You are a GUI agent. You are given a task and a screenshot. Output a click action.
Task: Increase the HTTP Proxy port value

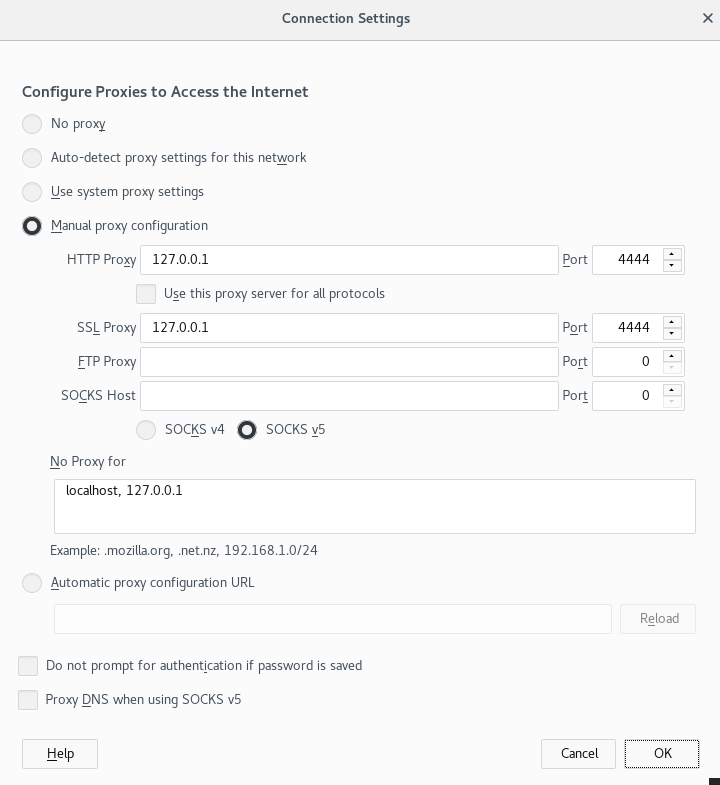coord(672,254)
